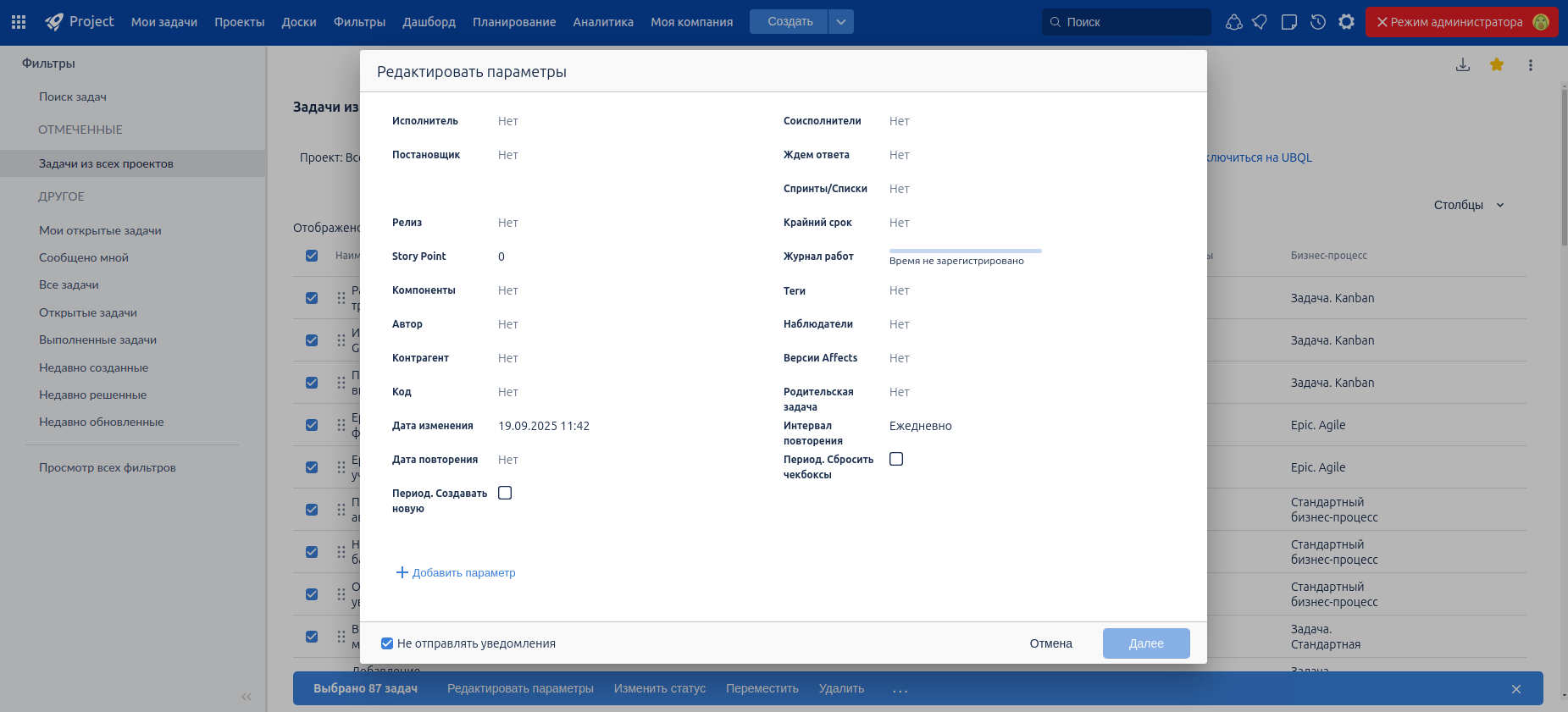
Task: Go to Планирование in top navigation
Action: pos(514,22)
